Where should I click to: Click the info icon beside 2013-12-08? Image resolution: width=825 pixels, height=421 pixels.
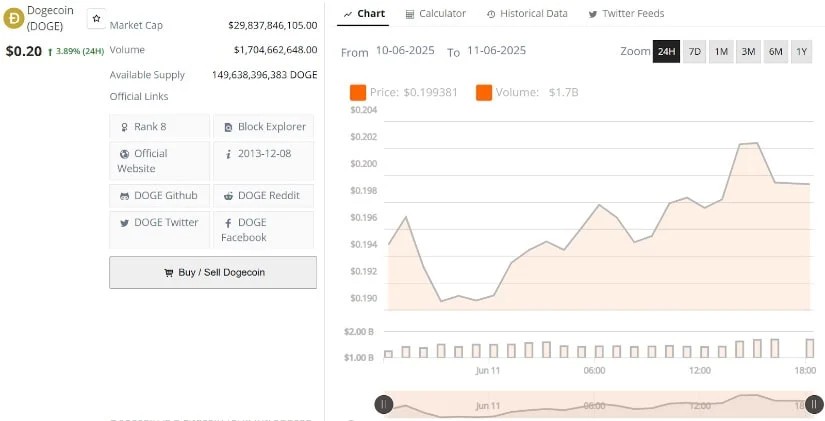click(x=228, y=154)
